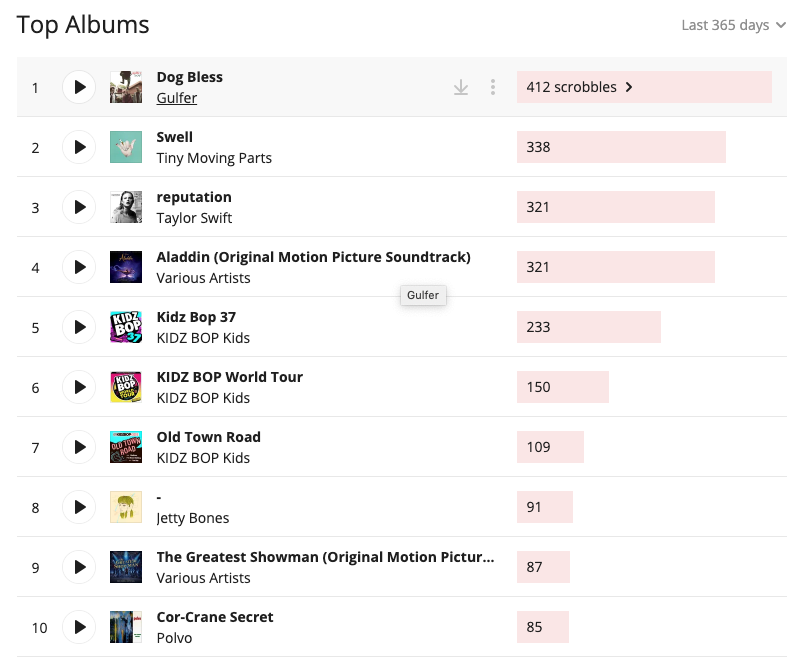Click the download icon for Dog Bless
The width and height of the screenshot is (808, 663).
(461, 88)
